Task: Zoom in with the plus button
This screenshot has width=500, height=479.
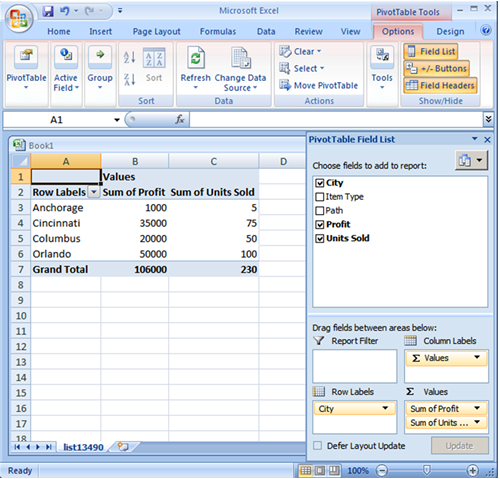Action: tap(472, 471)
